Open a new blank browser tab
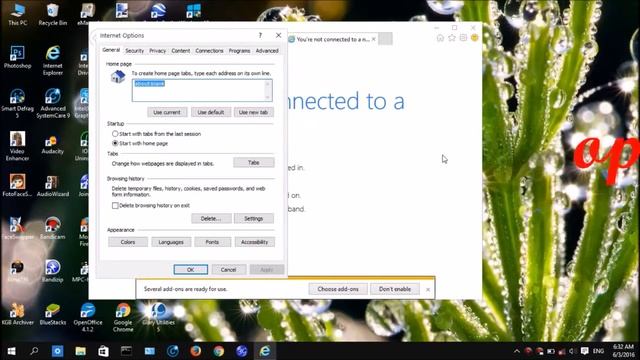This screenshot has height=360, width=640. pos(385,39)
